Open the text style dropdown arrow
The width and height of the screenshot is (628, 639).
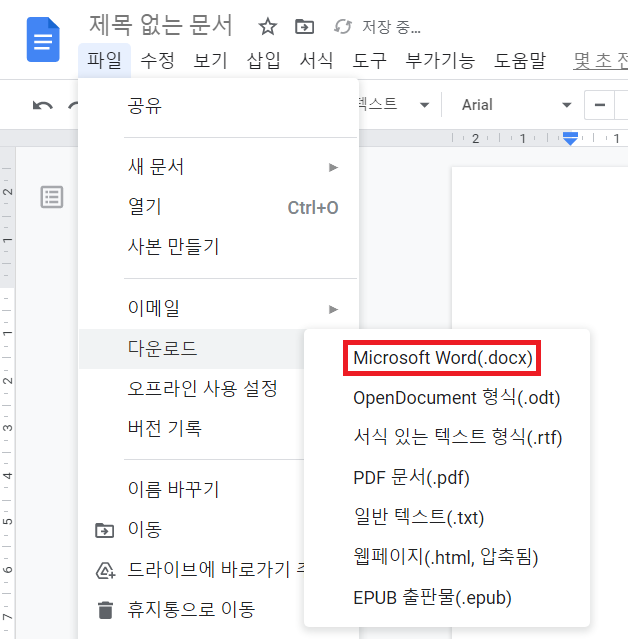coord(424,105)
